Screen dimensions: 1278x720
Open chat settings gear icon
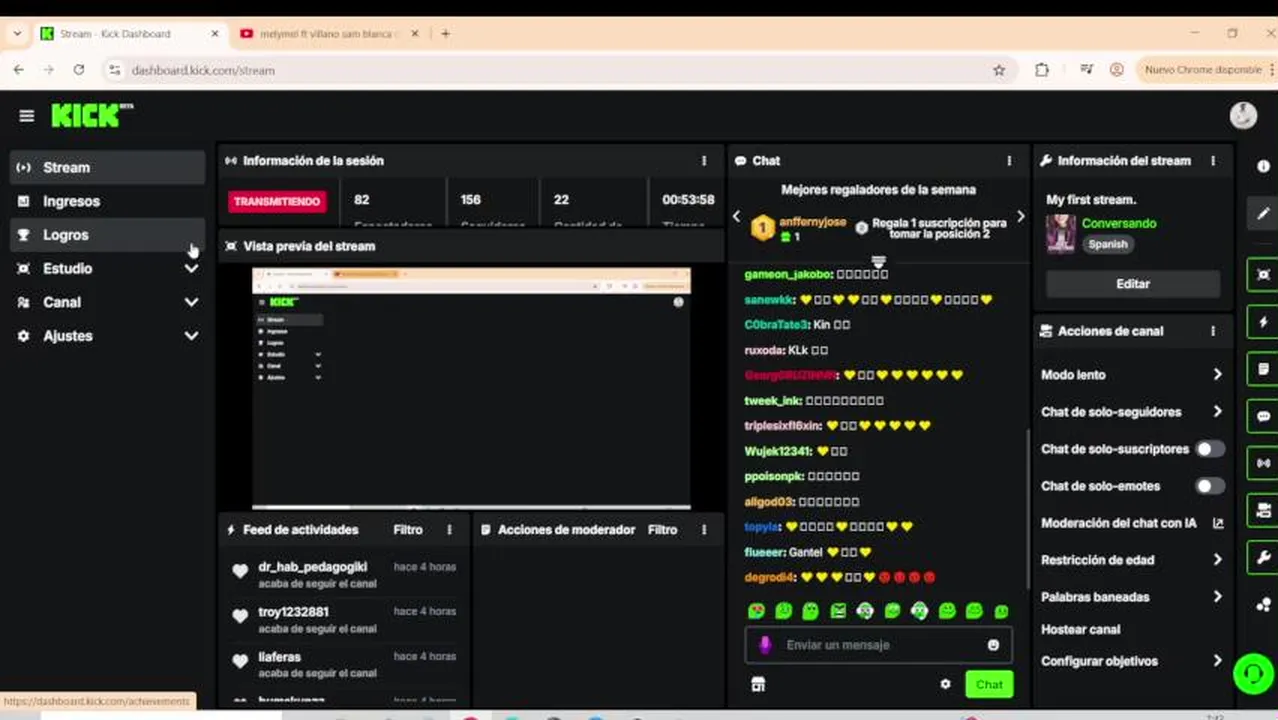[945, 684]
